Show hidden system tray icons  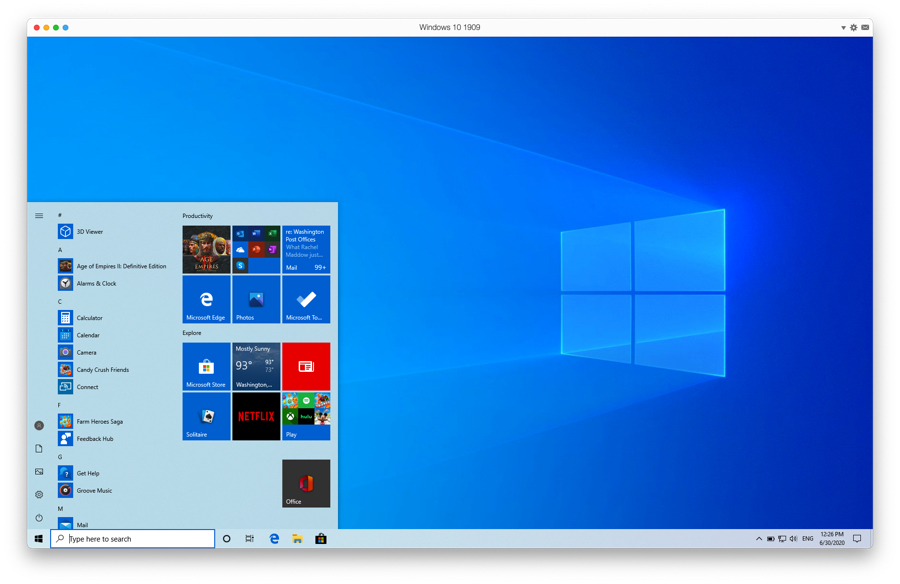click(759, 539)
